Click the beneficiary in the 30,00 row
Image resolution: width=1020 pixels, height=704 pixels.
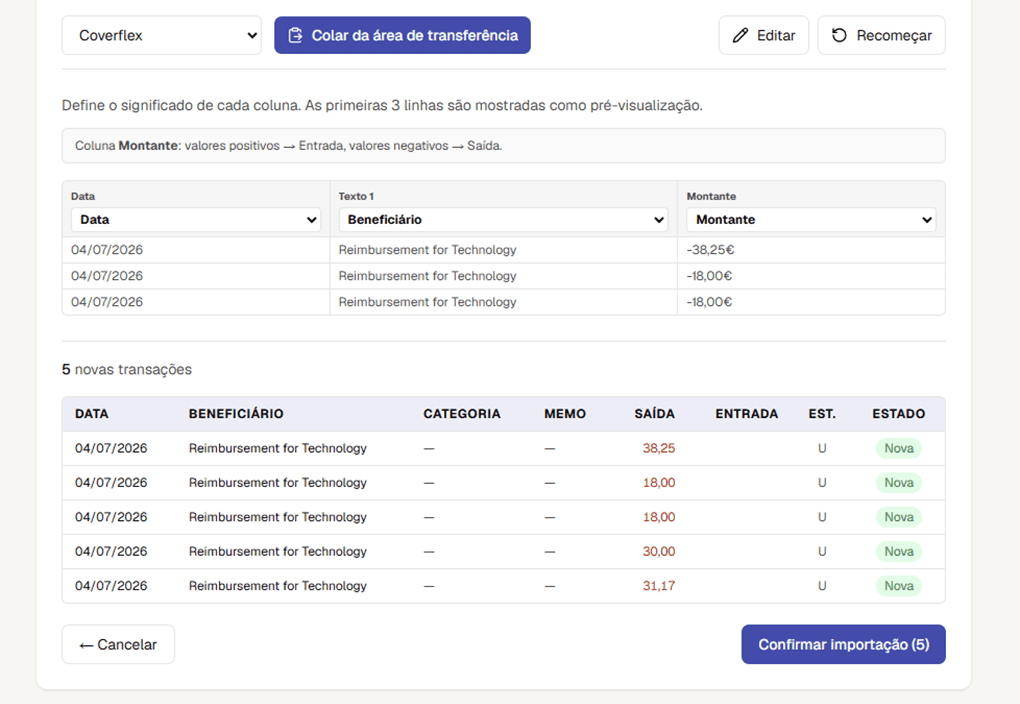(x=278, y=551)
